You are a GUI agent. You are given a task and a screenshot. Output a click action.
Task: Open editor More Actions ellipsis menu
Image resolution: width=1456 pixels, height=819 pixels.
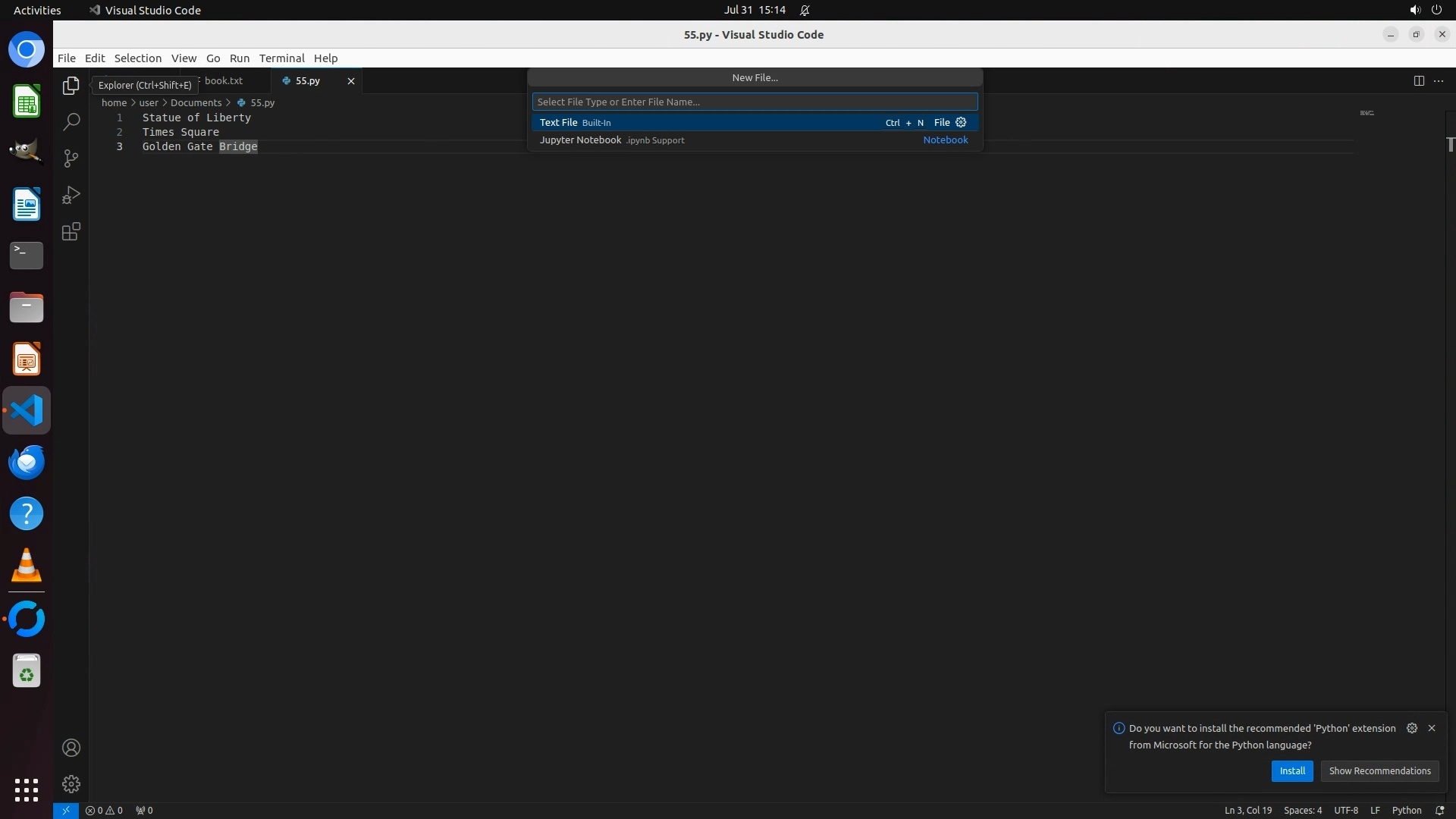1439,80
